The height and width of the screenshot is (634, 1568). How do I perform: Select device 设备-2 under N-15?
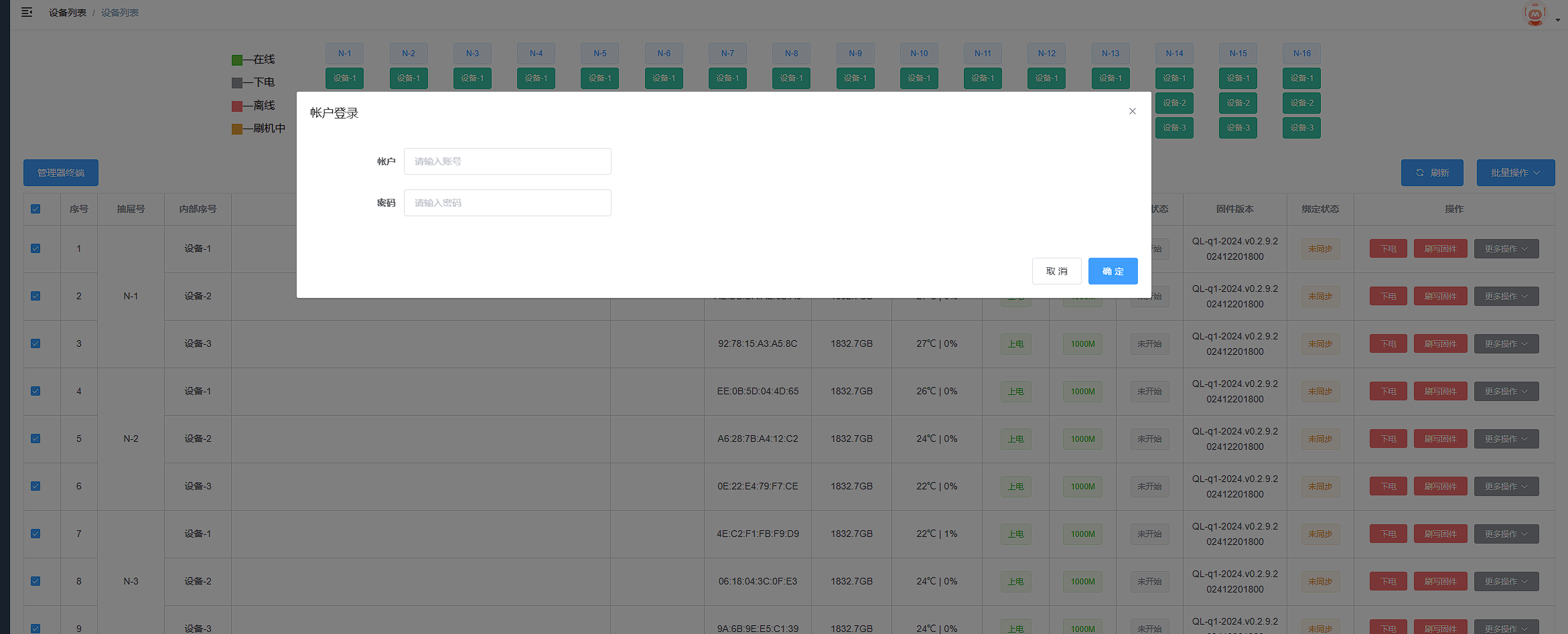(x=1237, y=103)
